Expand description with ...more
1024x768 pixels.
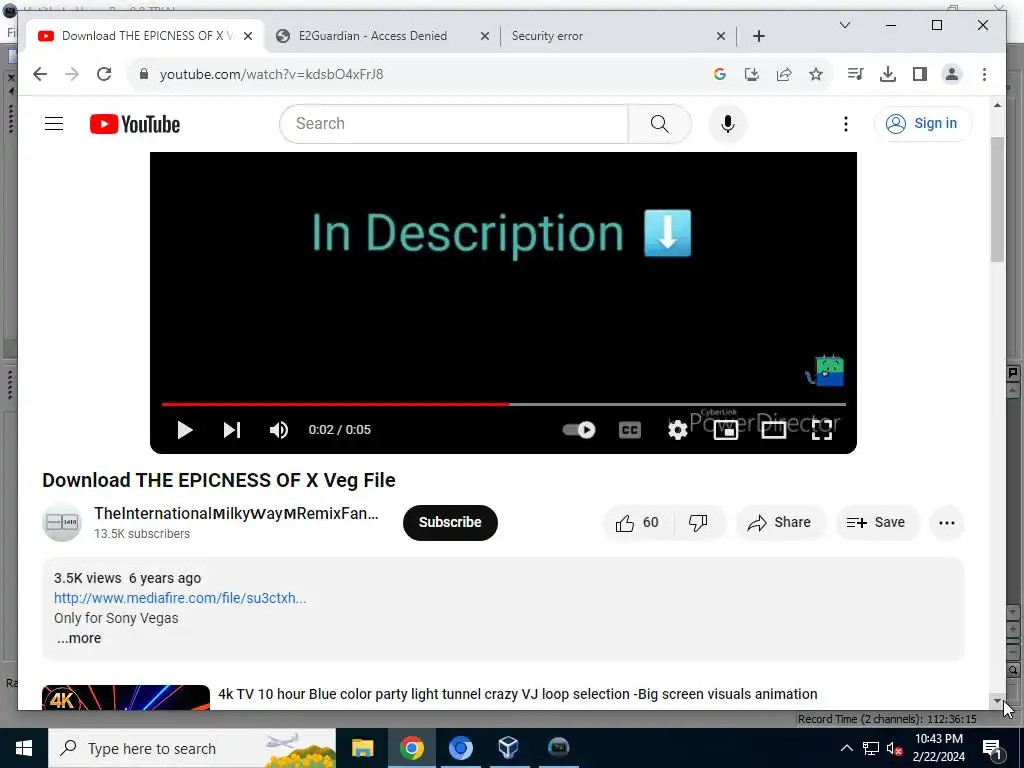(78, 638)
